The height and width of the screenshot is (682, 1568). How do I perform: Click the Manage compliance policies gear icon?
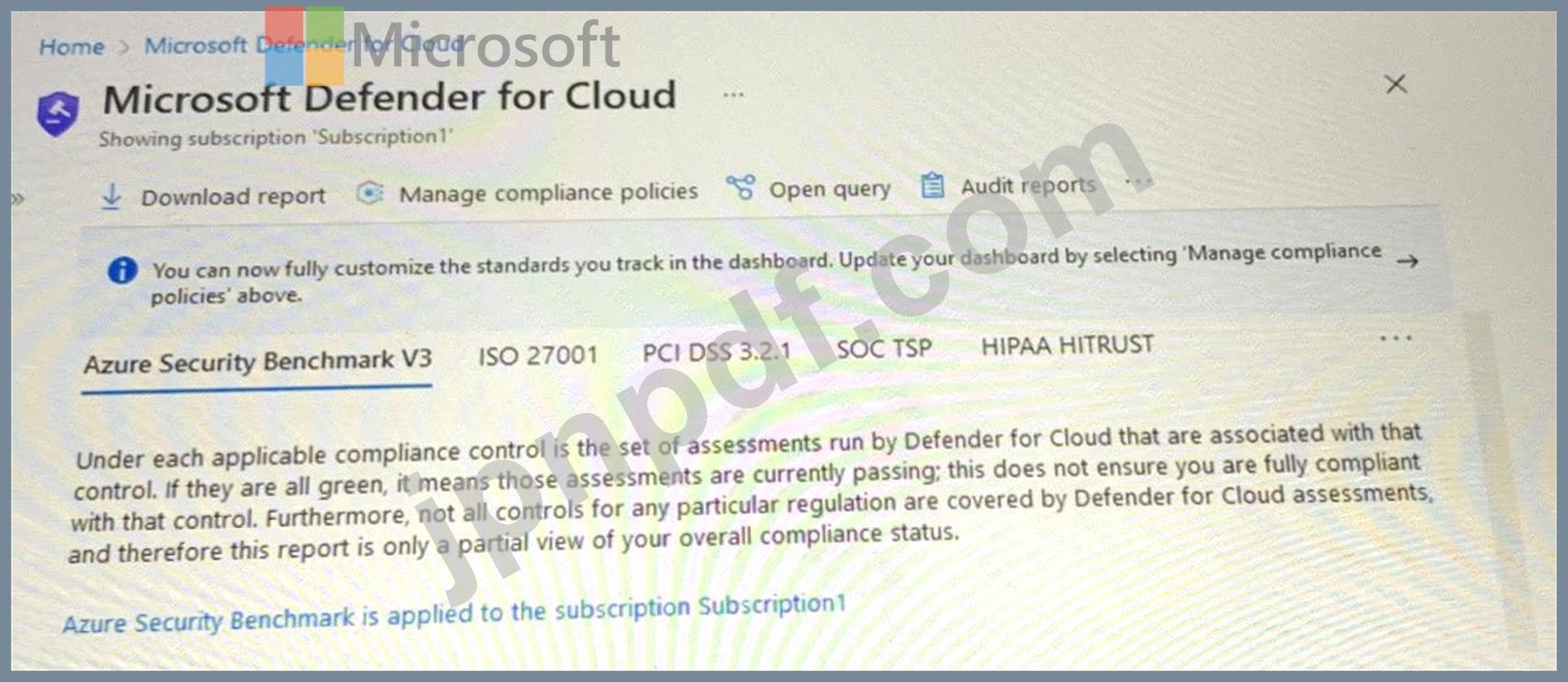(x=369, y=193)
